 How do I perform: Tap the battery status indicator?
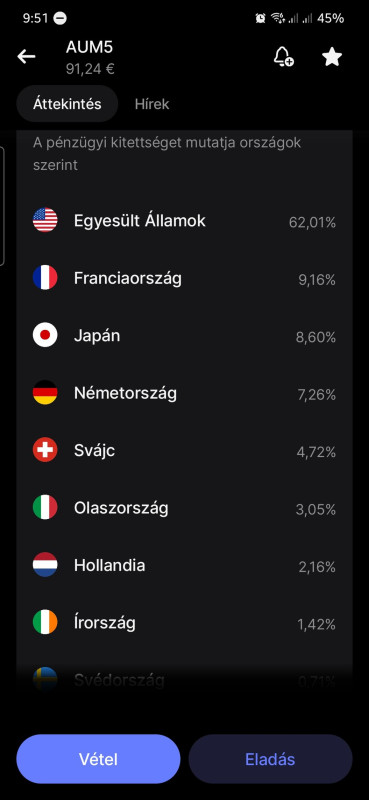click(330, 18)
